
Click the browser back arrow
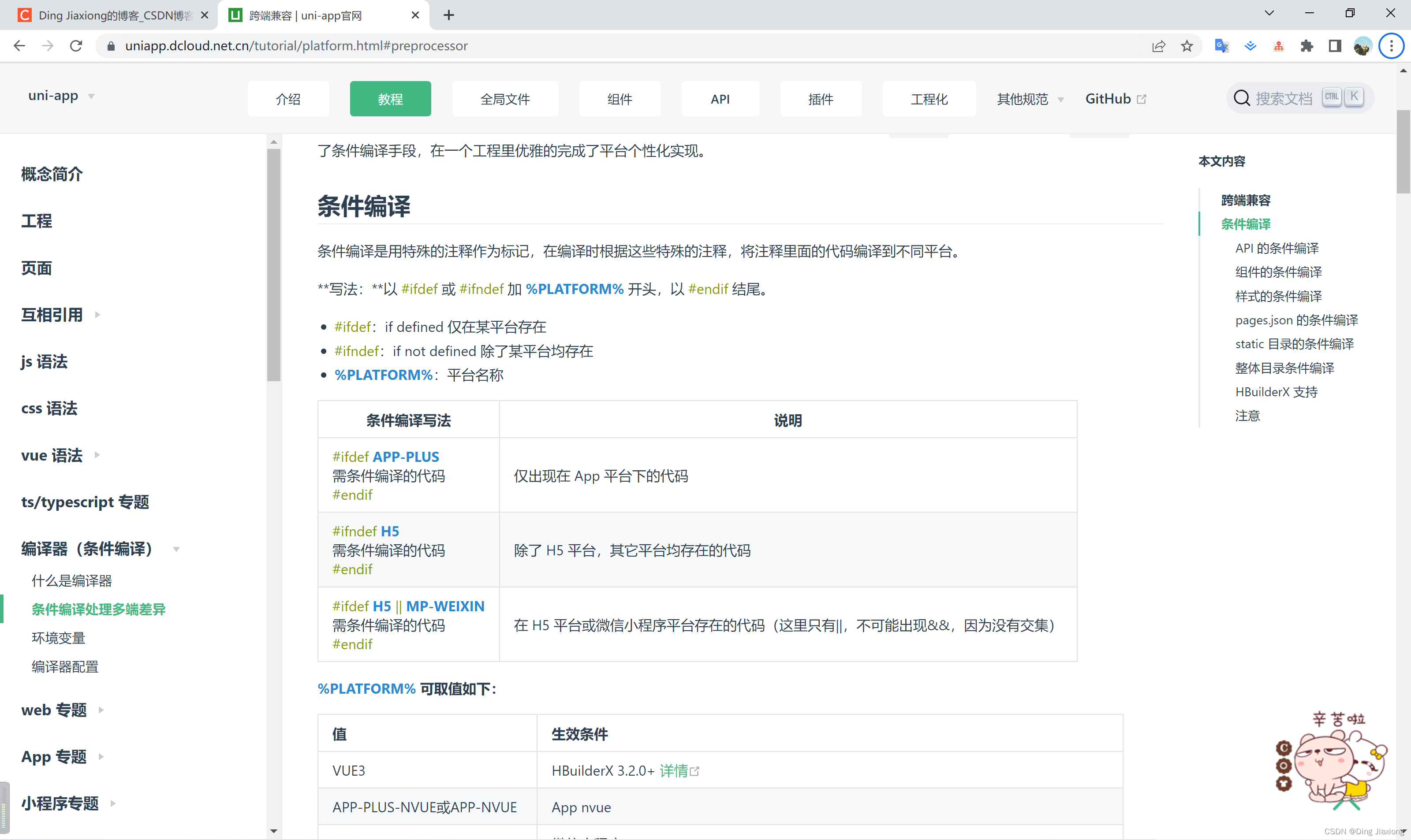(x=19, y=46)
